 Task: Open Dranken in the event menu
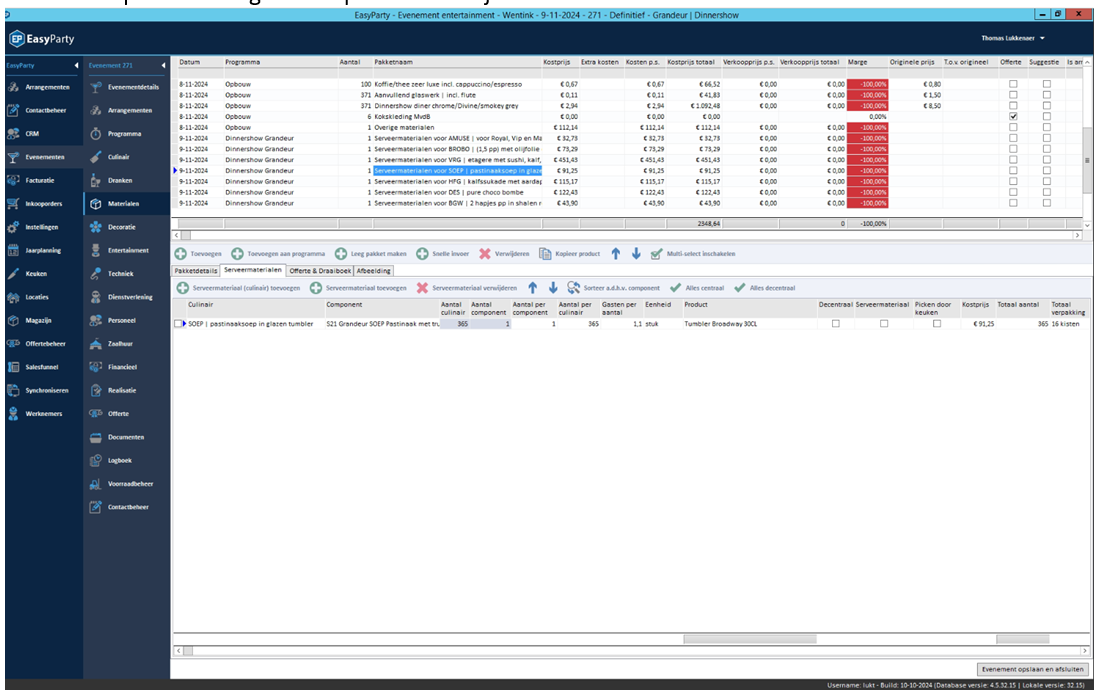126,180
